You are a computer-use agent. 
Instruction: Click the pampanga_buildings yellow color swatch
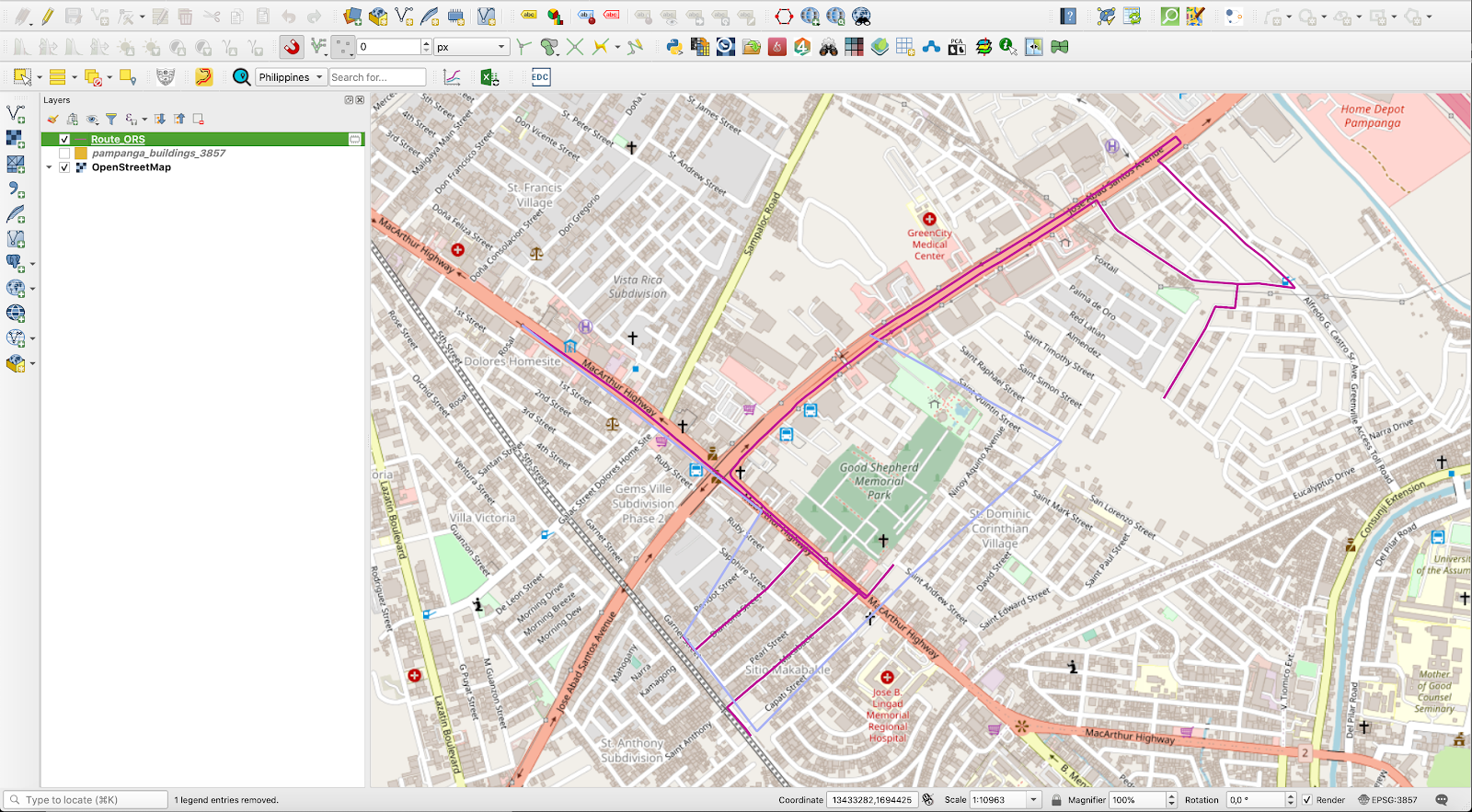pyautogui.click(x=81, y=154)
